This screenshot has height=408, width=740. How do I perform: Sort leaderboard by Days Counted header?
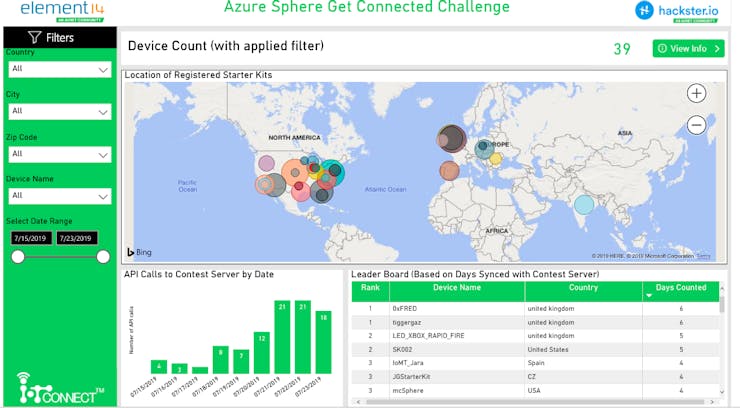(681, 287)
